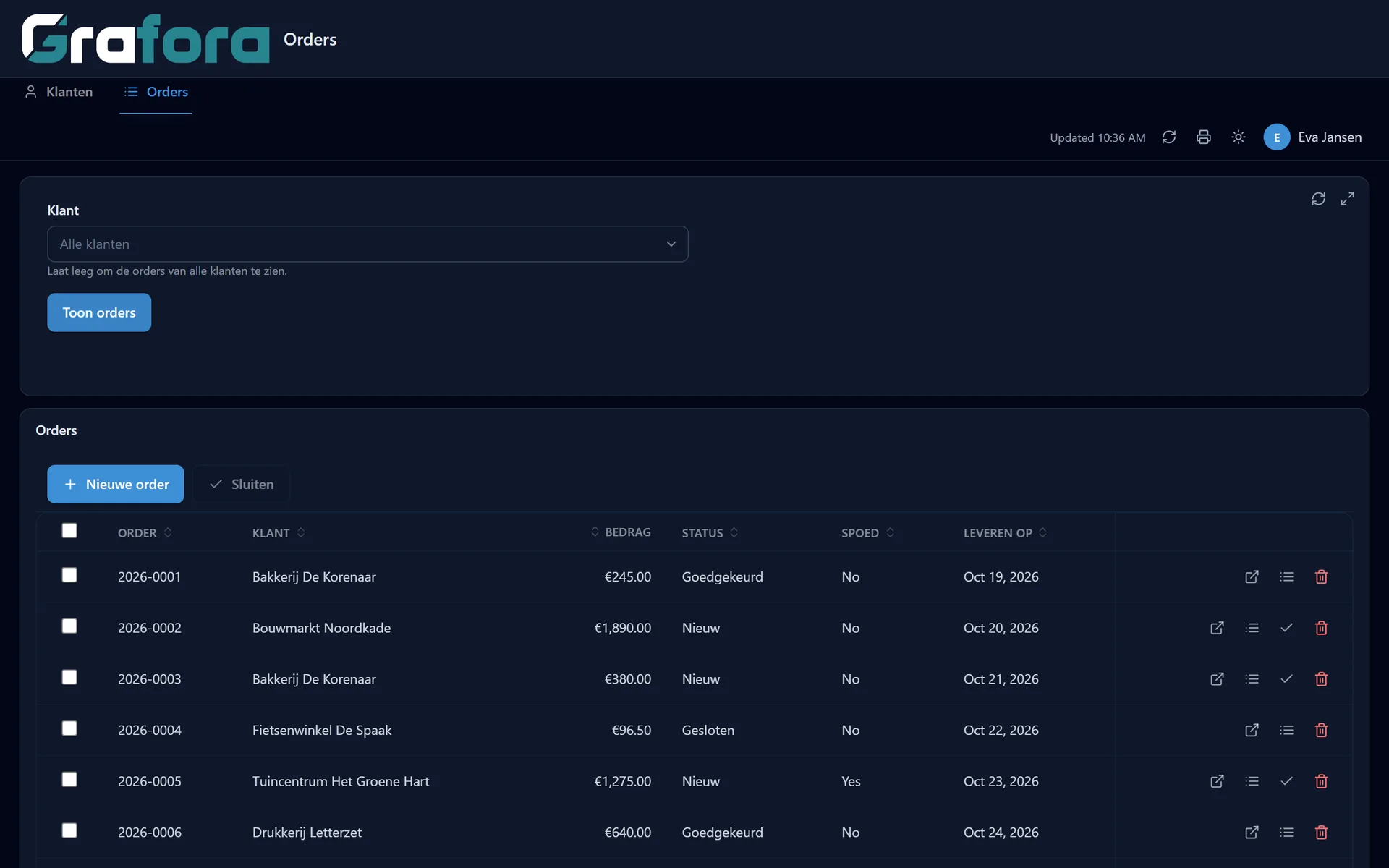
Task: Click the Toon orders button
Action: (x=99, y=312)
